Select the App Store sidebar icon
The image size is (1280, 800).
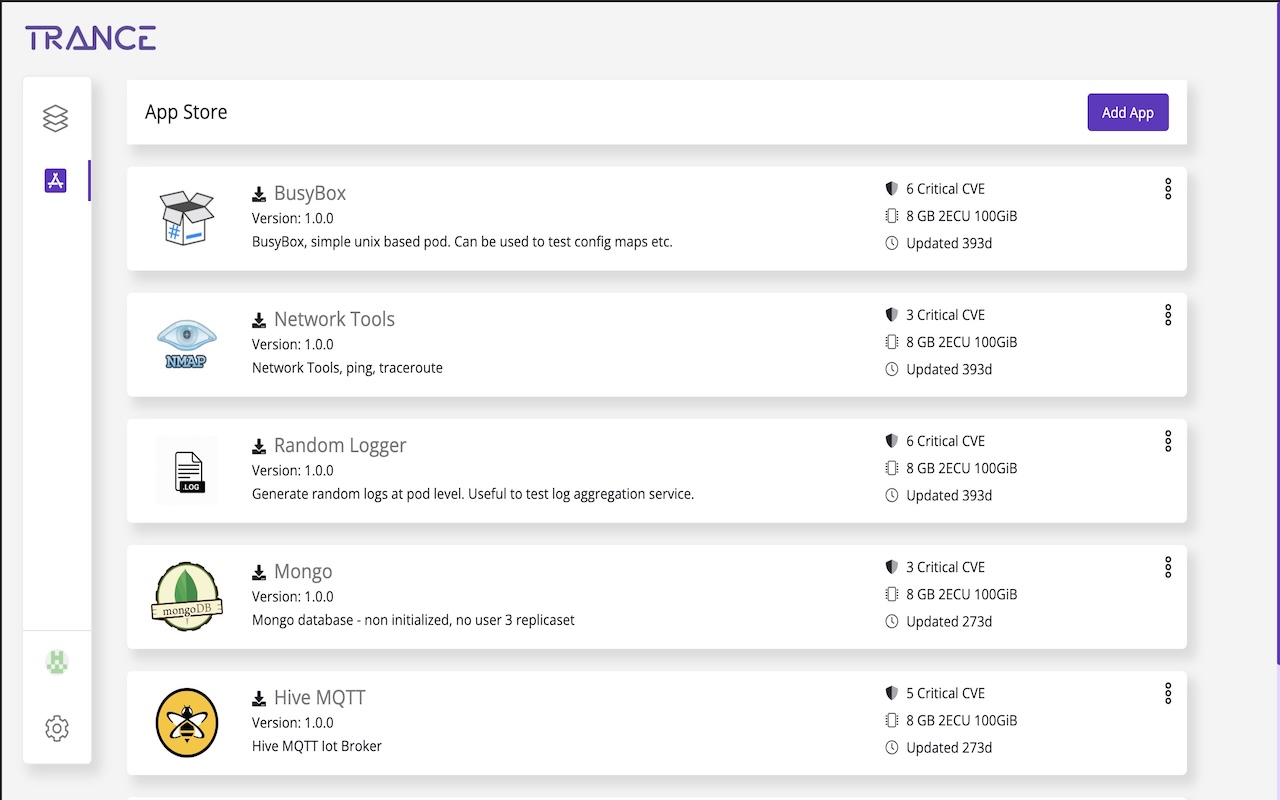56,181
